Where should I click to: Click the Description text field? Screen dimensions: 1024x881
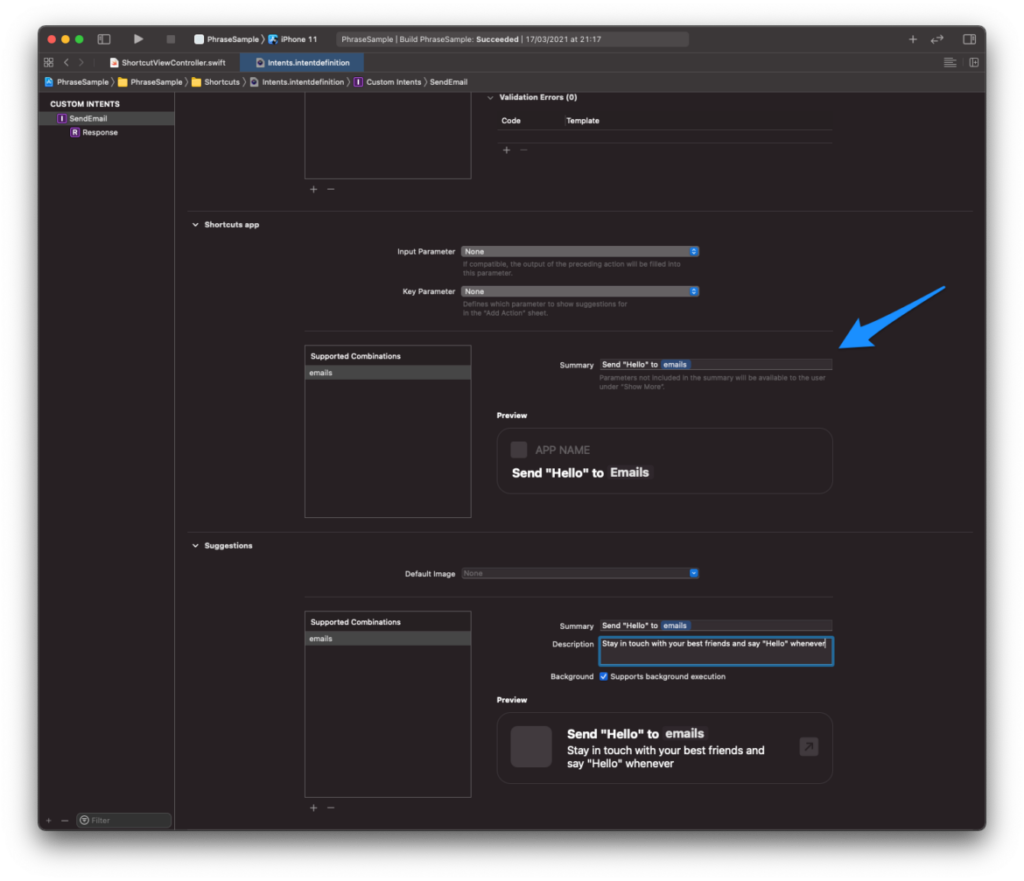coord(716,651)
